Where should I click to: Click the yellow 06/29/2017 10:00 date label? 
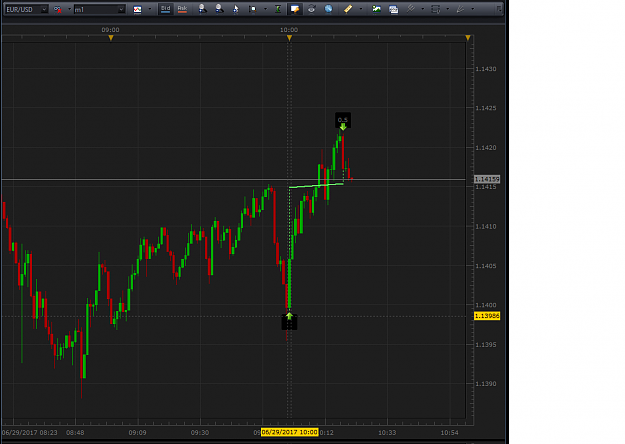click(x=289, y=432)
